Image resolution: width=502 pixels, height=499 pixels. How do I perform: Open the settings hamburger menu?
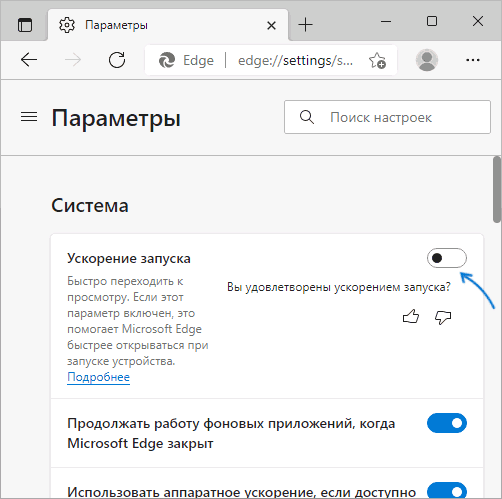[x=29, y=117]
